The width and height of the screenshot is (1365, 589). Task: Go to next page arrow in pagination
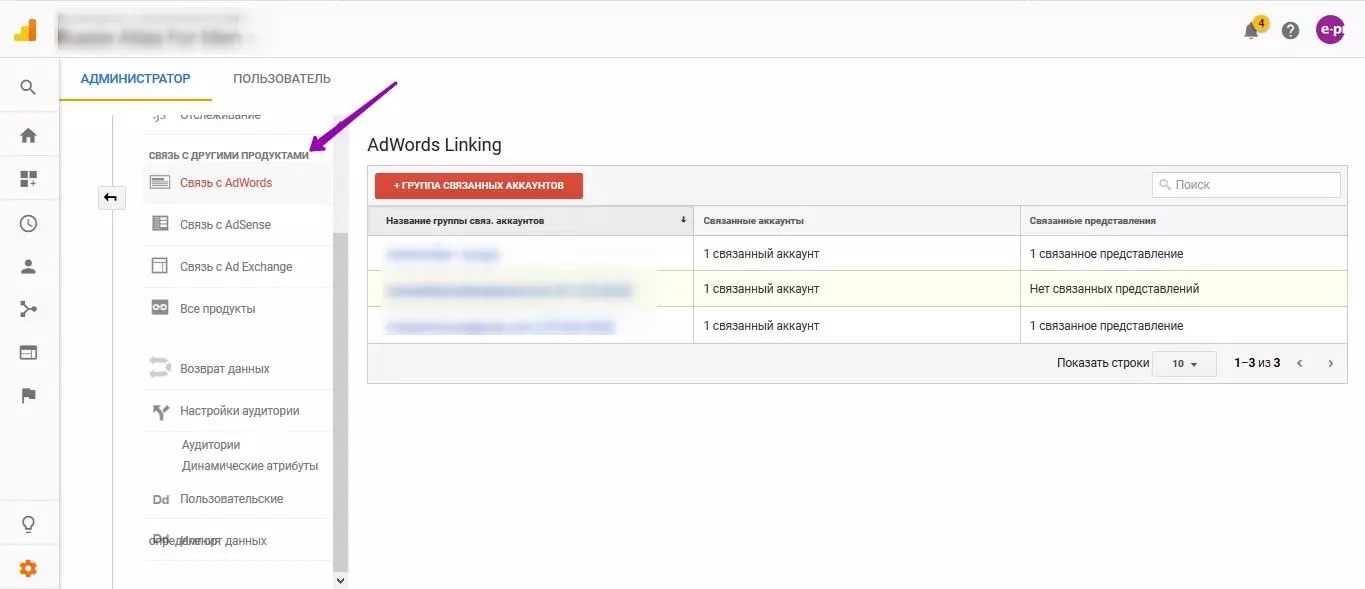click(x=1330, y=363)
